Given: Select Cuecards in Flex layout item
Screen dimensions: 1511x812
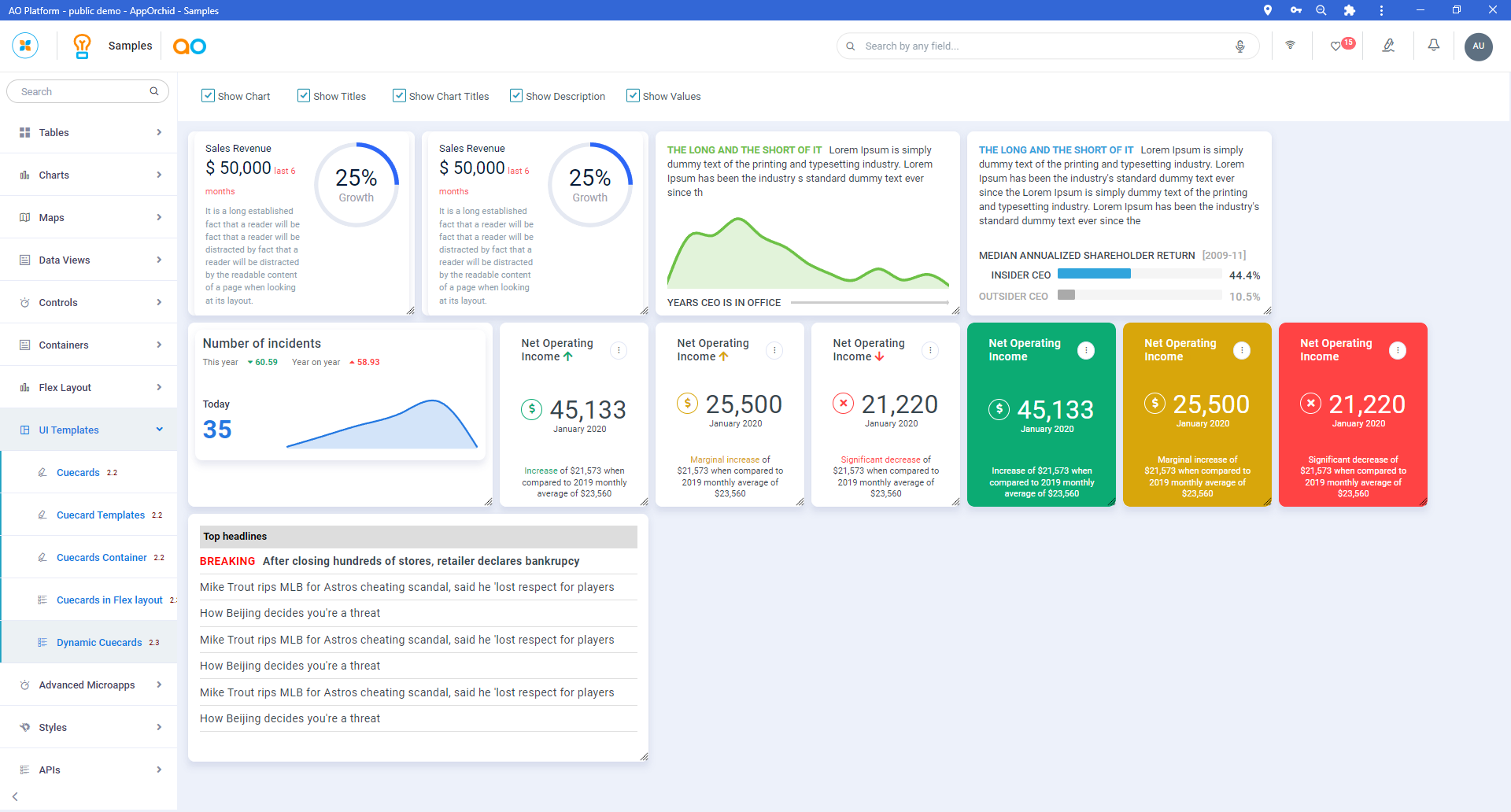Looking at the screenshot, I should click(109, 600).
